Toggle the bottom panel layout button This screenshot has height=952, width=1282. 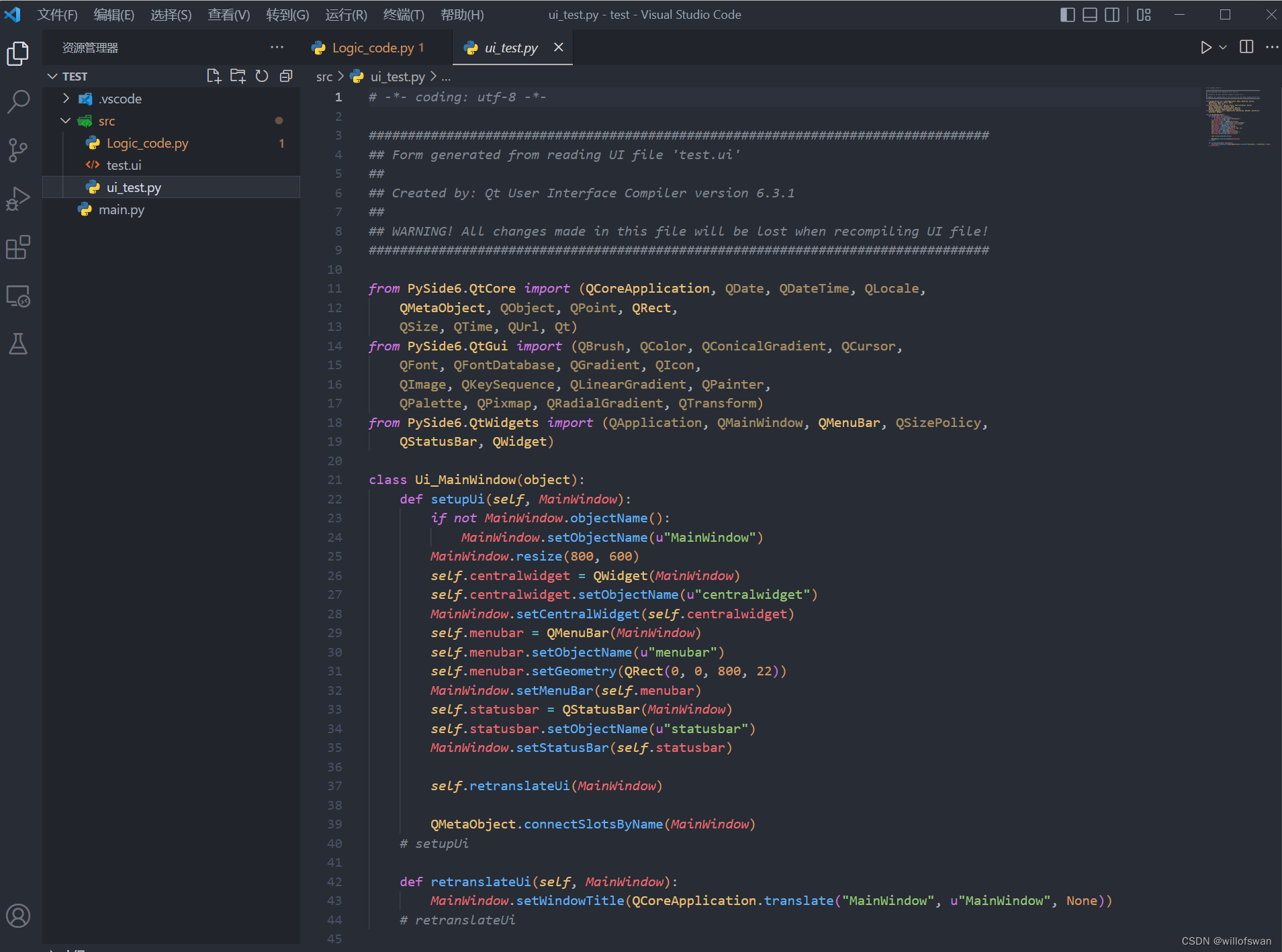click(1090, 15)
